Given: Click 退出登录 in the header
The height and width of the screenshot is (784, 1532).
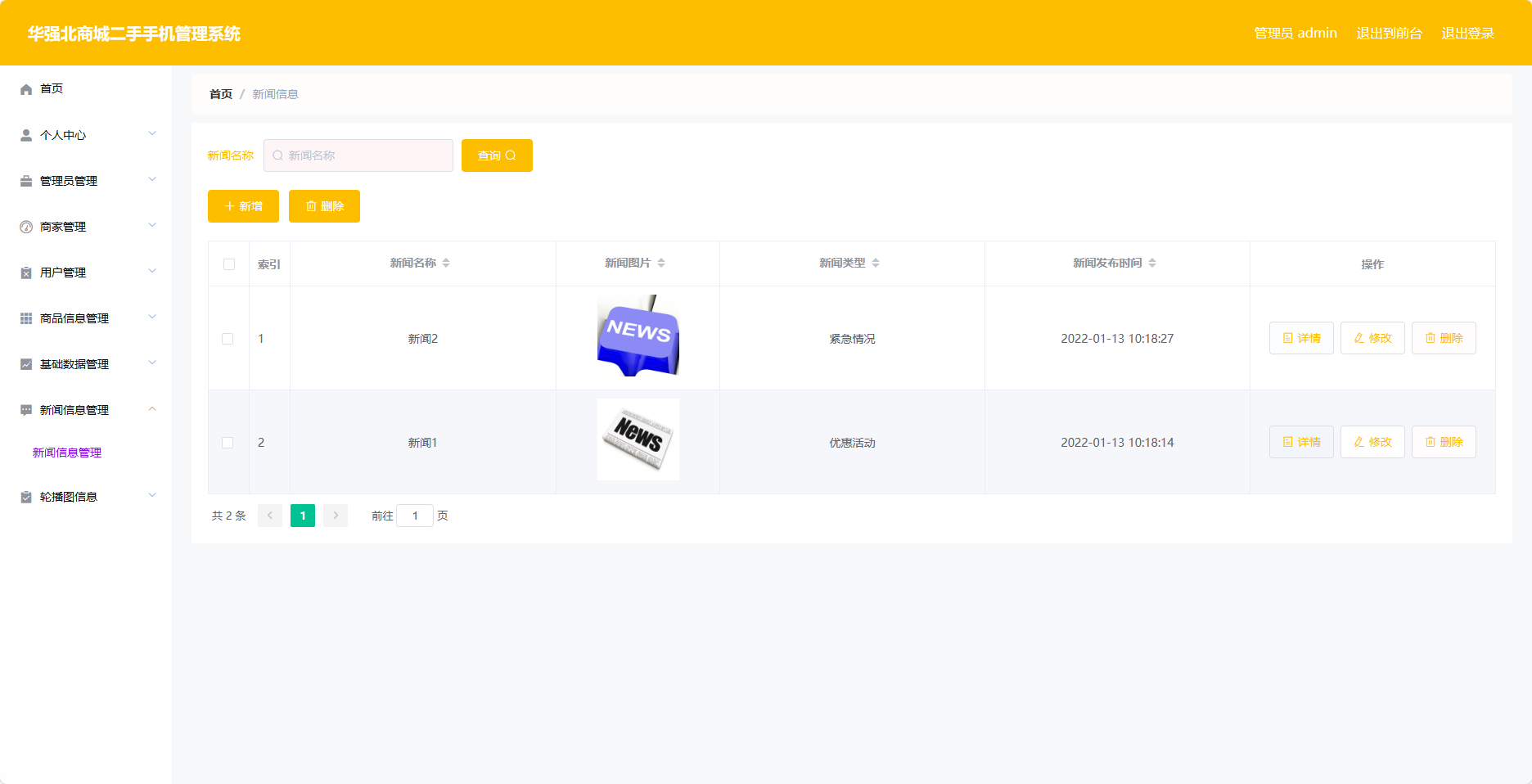Looking at the screenshot, I should click(x=1467, y=33).
